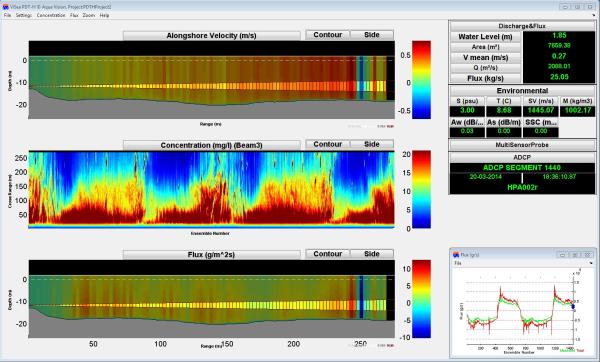600x362 pixels.
Task: Select the Flux (kg/s) button
Action: [x=485, y=78]
